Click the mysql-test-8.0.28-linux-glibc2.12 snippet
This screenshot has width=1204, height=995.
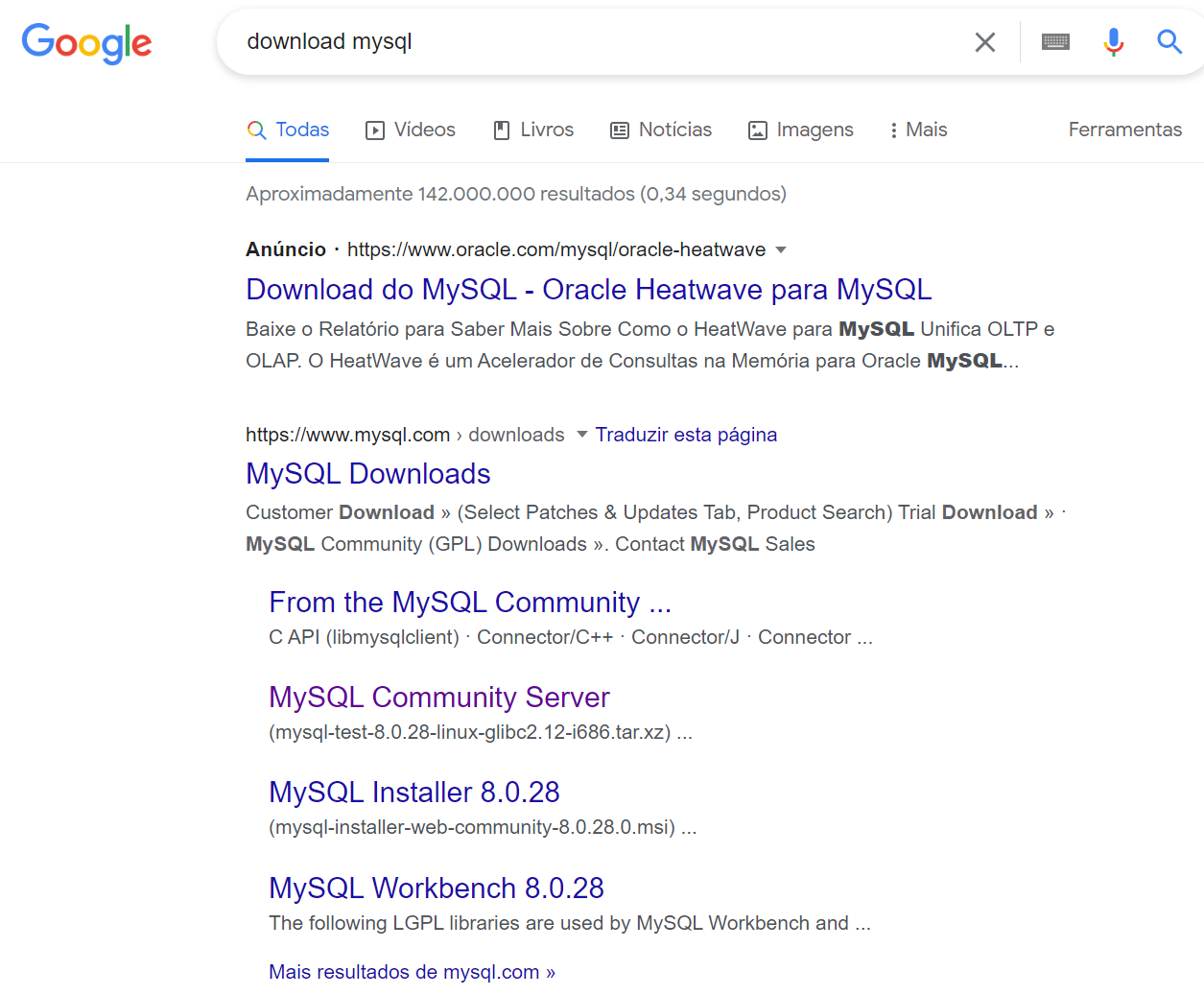[481, 732]
